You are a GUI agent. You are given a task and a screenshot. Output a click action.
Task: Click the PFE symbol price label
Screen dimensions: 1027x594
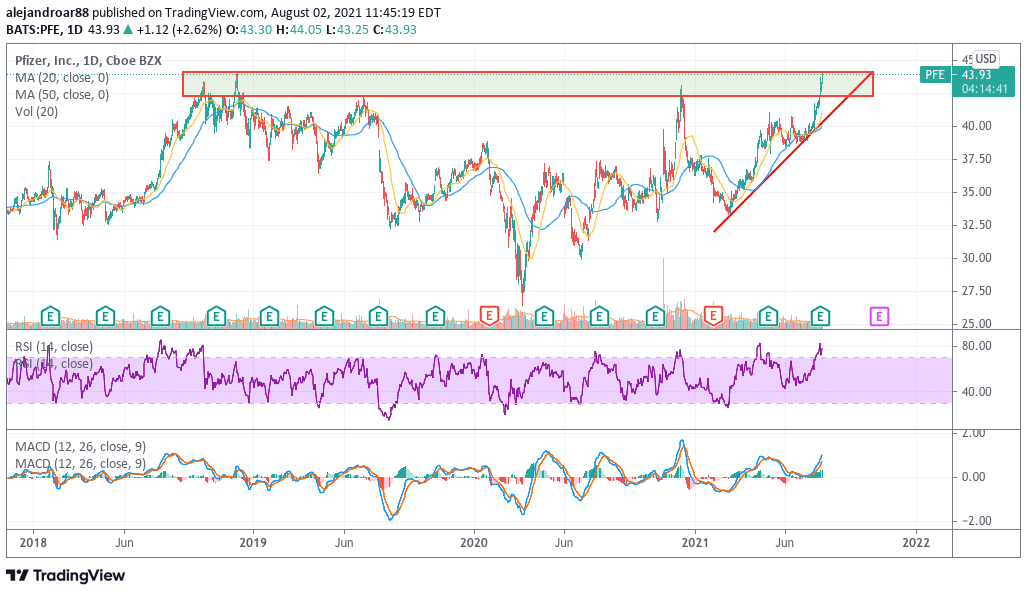point(935,75)
